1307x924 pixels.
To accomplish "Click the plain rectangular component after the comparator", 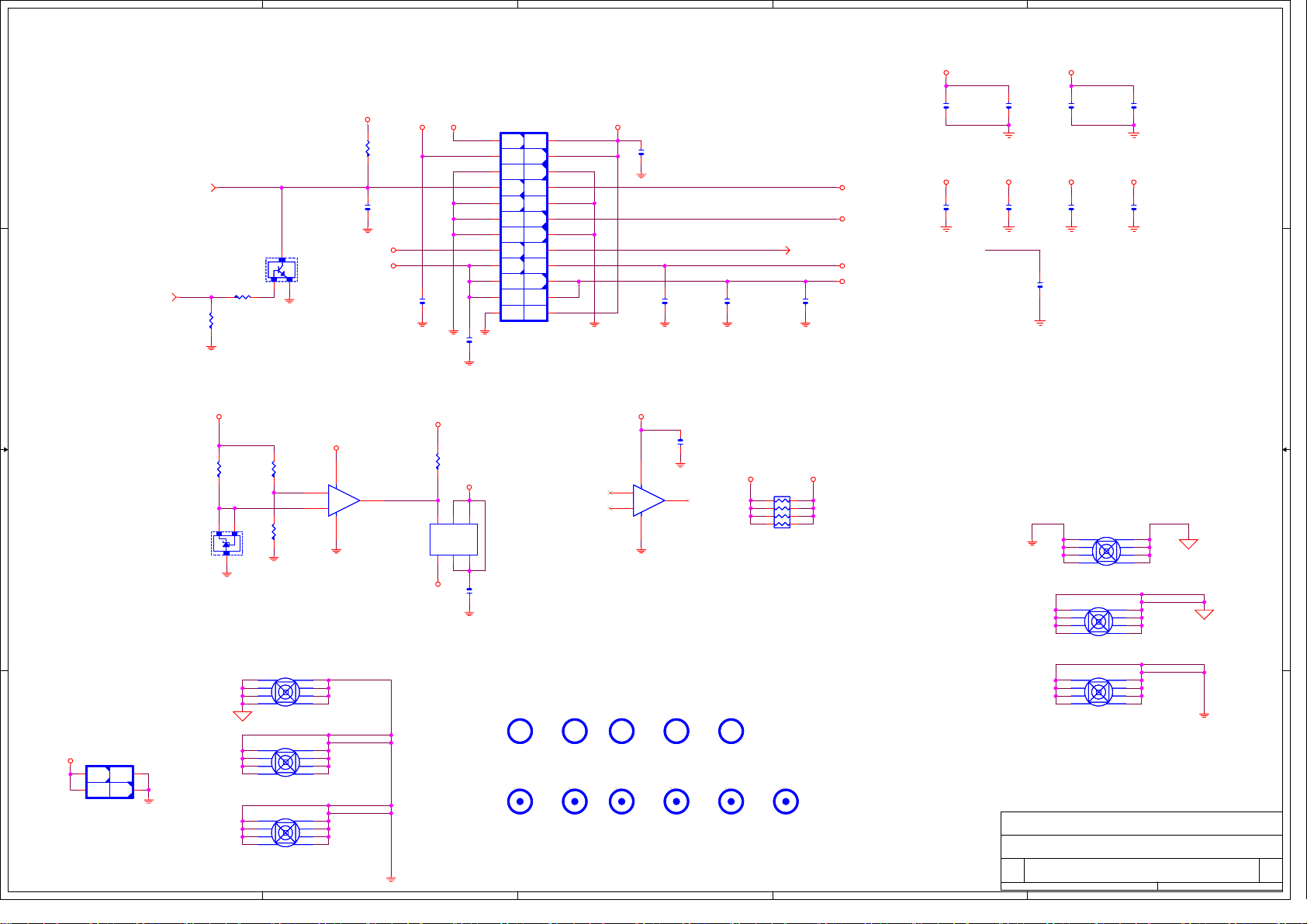I will point(454,539).
